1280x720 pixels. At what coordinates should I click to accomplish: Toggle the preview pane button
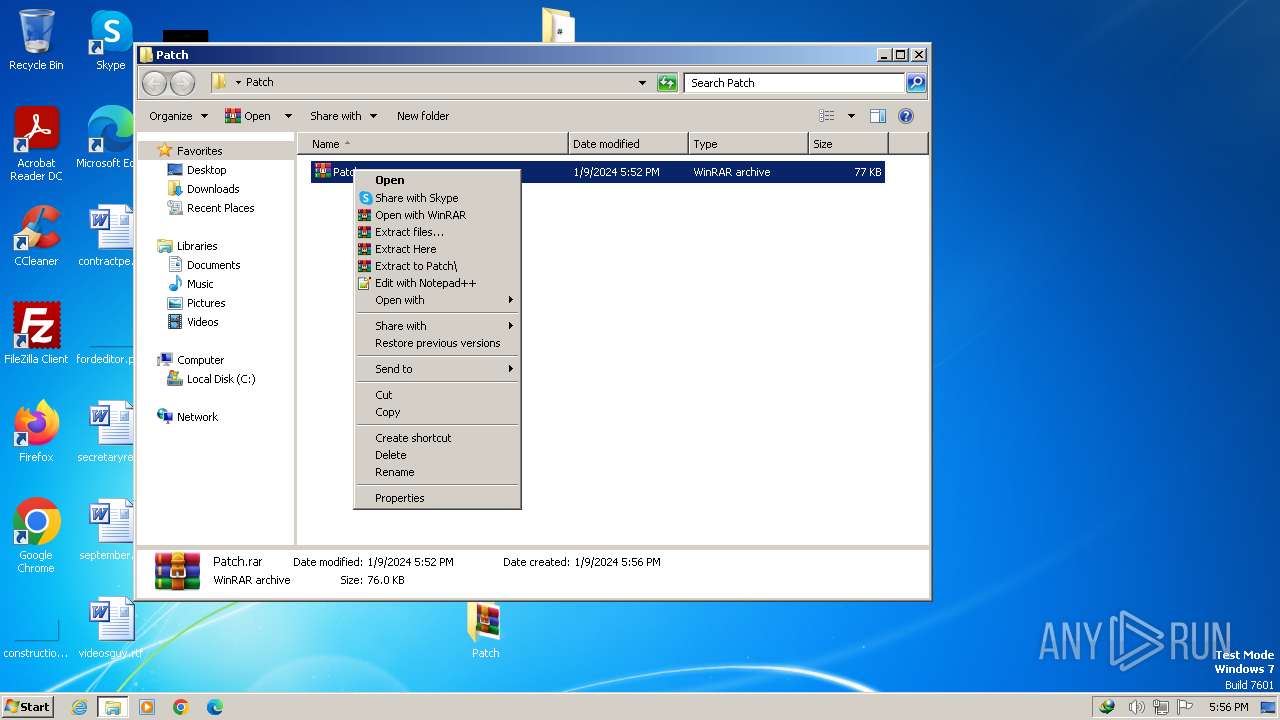pos(877,116)
